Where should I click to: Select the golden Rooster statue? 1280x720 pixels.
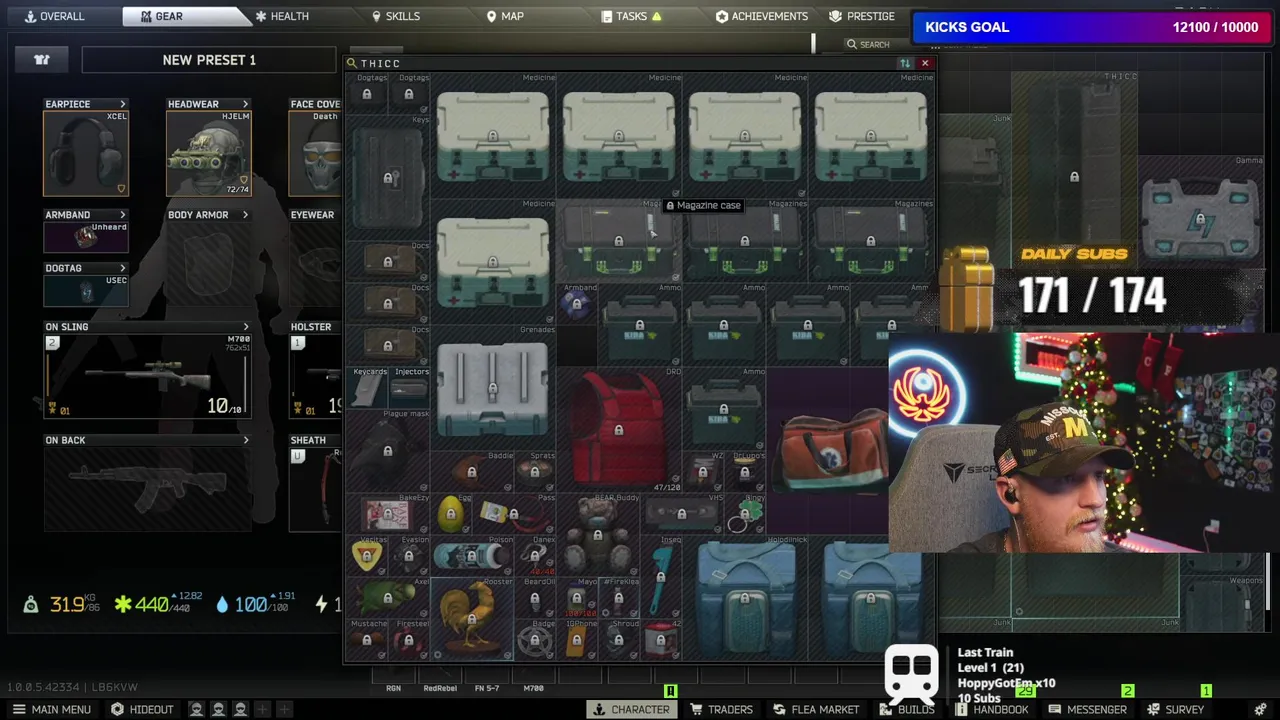point(472,618)
